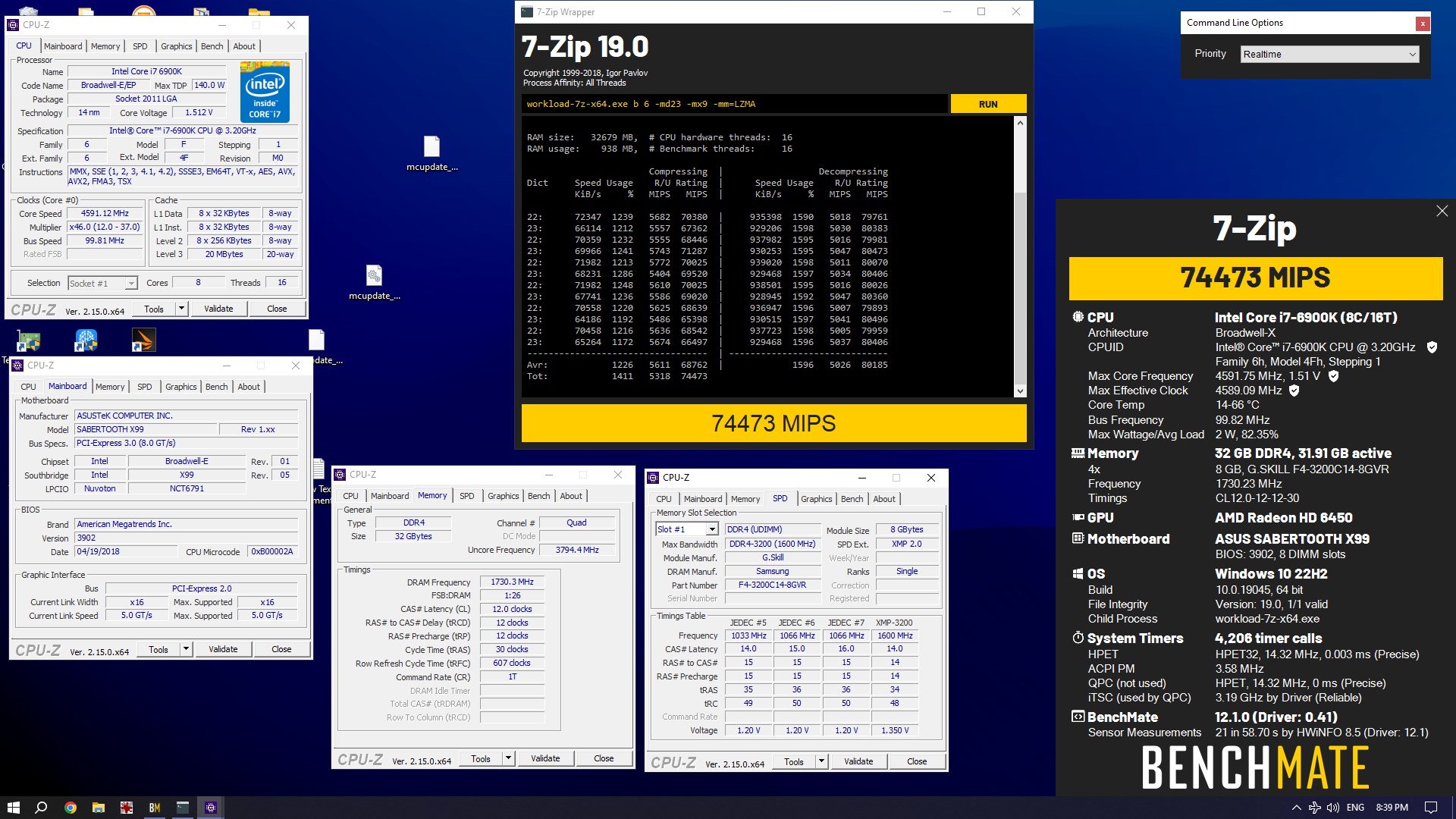1456x819 pixels.
Task: Click DRAM Frequency value 1730.3 MHz
Action: (512, 582)
